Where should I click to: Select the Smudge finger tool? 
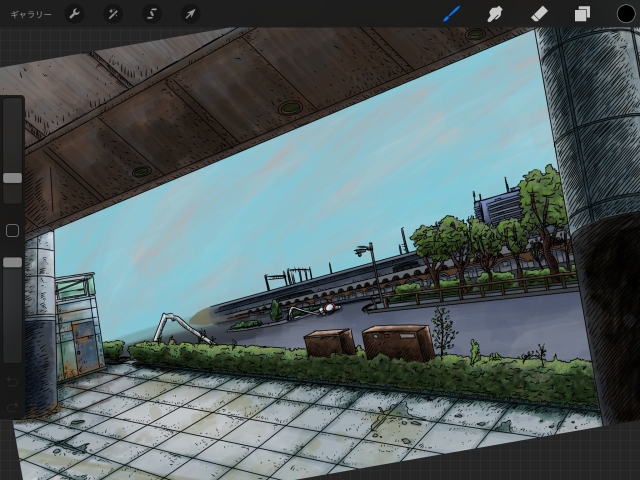pyautogui.click(x=494, y=14)
